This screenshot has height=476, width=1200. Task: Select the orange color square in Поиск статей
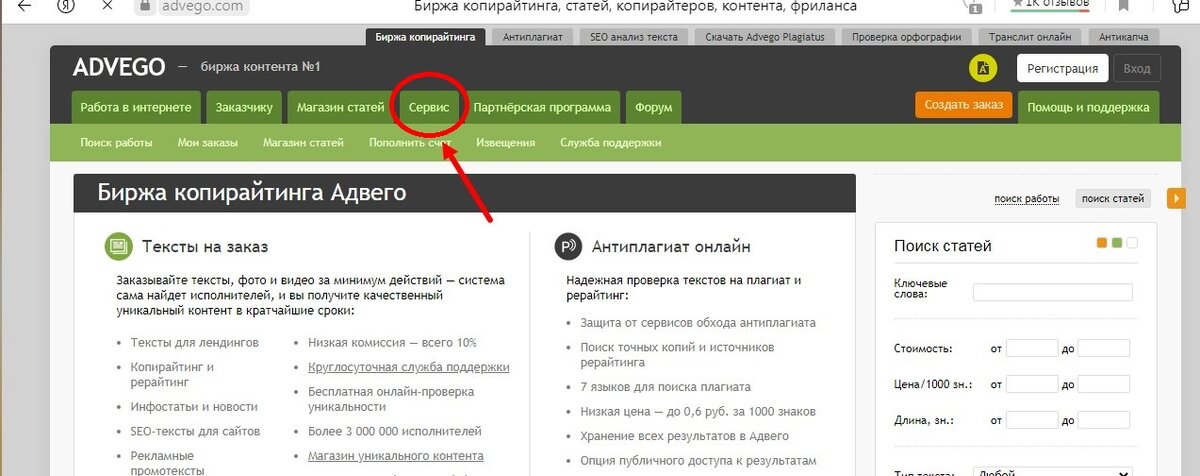point(1102,243)
